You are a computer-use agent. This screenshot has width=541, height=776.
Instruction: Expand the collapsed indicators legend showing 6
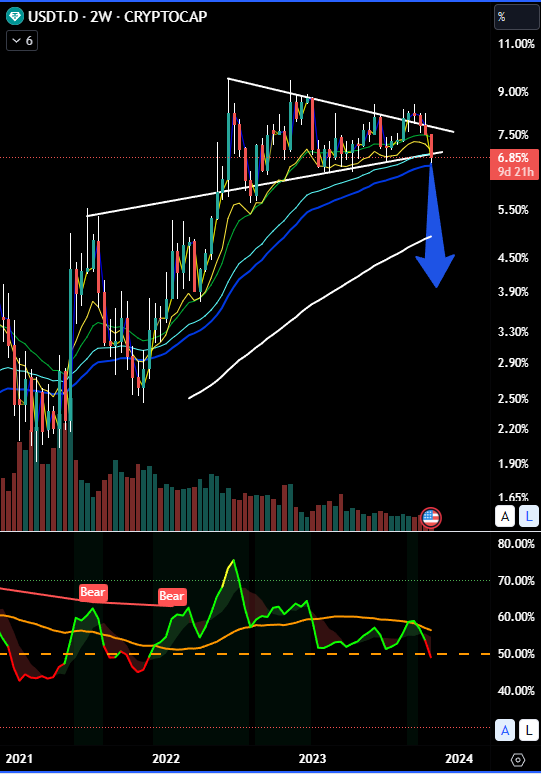[22, 41]
